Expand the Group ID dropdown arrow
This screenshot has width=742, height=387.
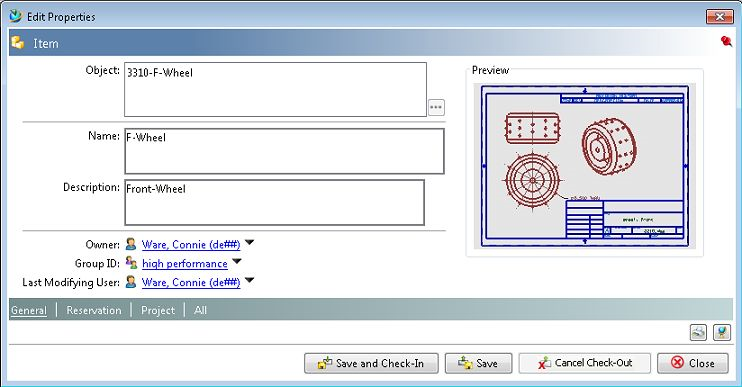[237, 261]
